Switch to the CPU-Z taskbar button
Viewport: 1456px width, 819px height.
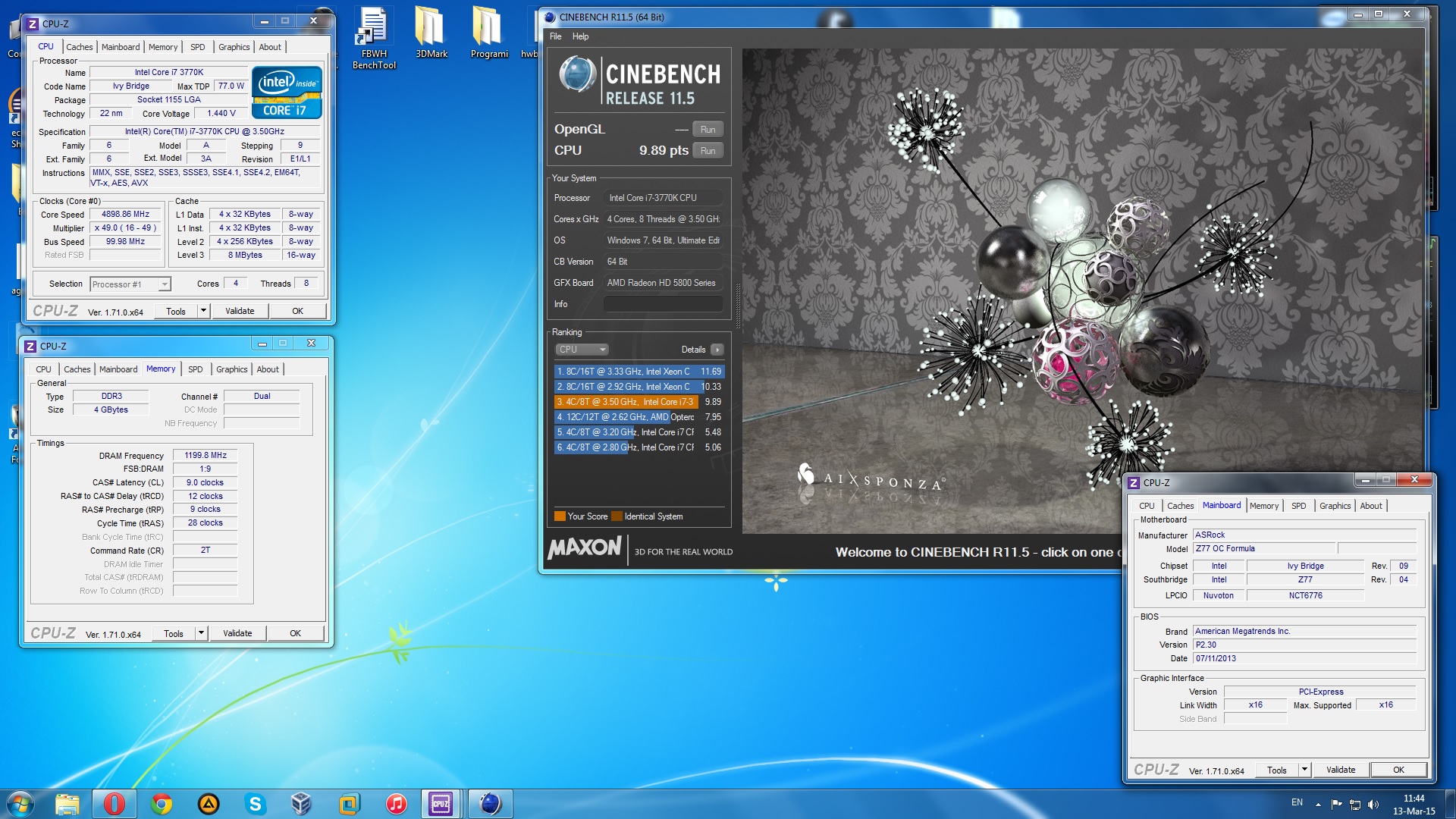[441, 804]
